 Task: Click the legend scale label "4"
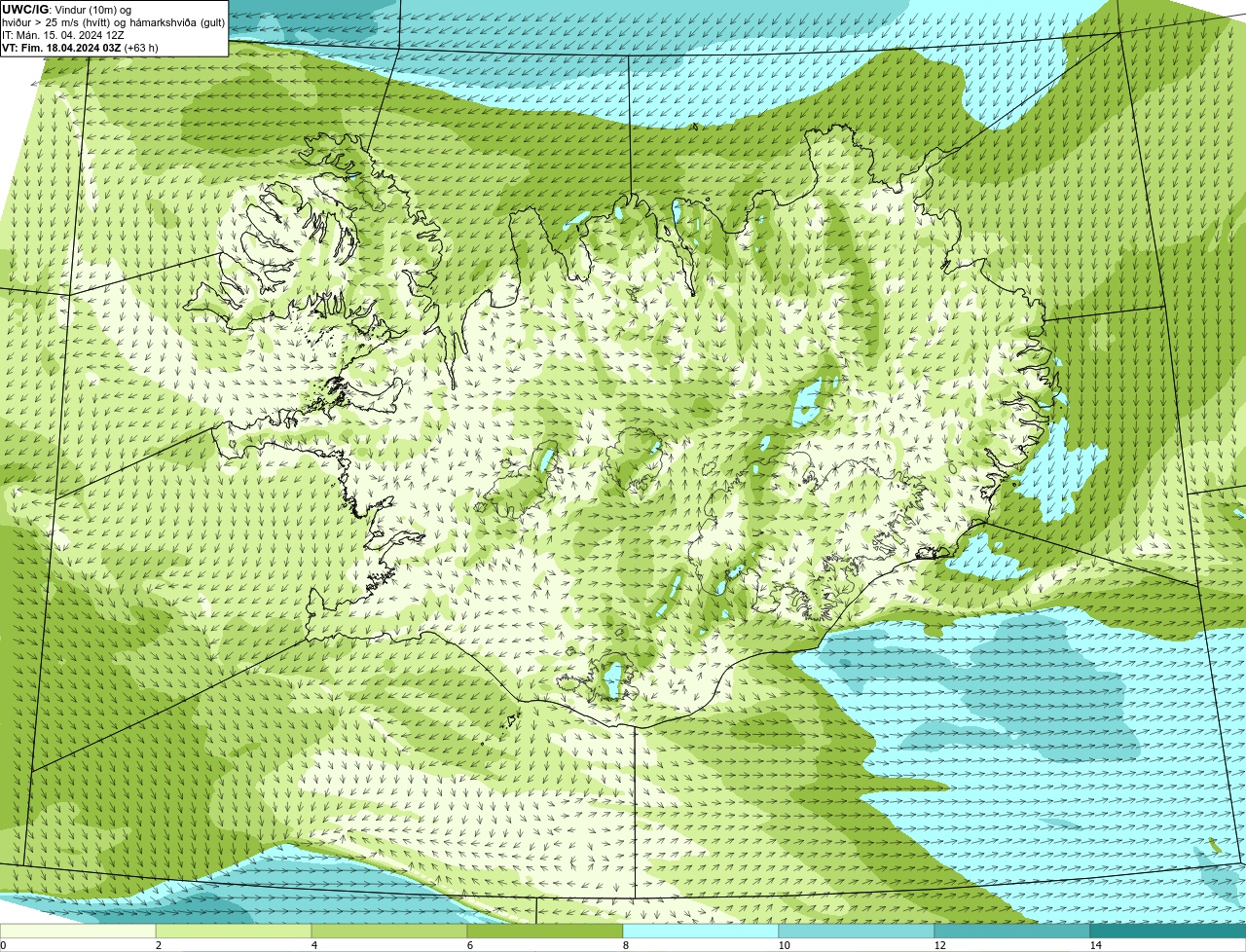(313, 945)
